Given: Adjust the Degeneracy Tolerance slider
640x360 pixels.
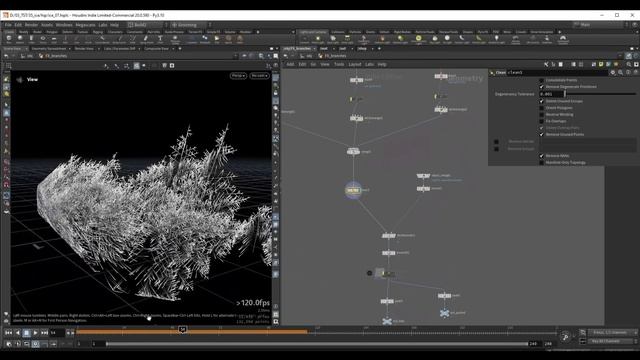Looking at the screenshot, I should [x=600, y=94].
